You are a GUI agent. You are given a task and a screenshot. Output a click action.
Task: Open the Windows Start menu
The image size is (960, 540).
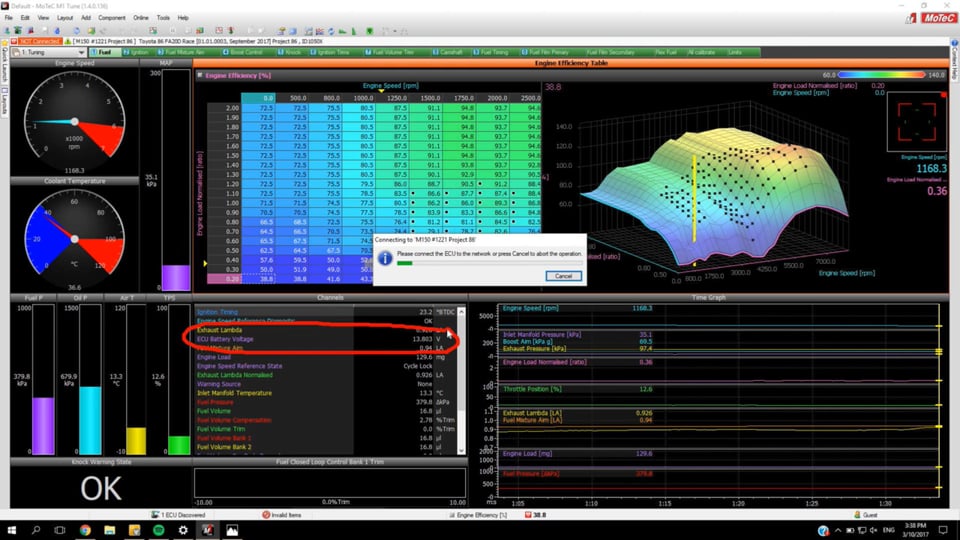point(11,530)
